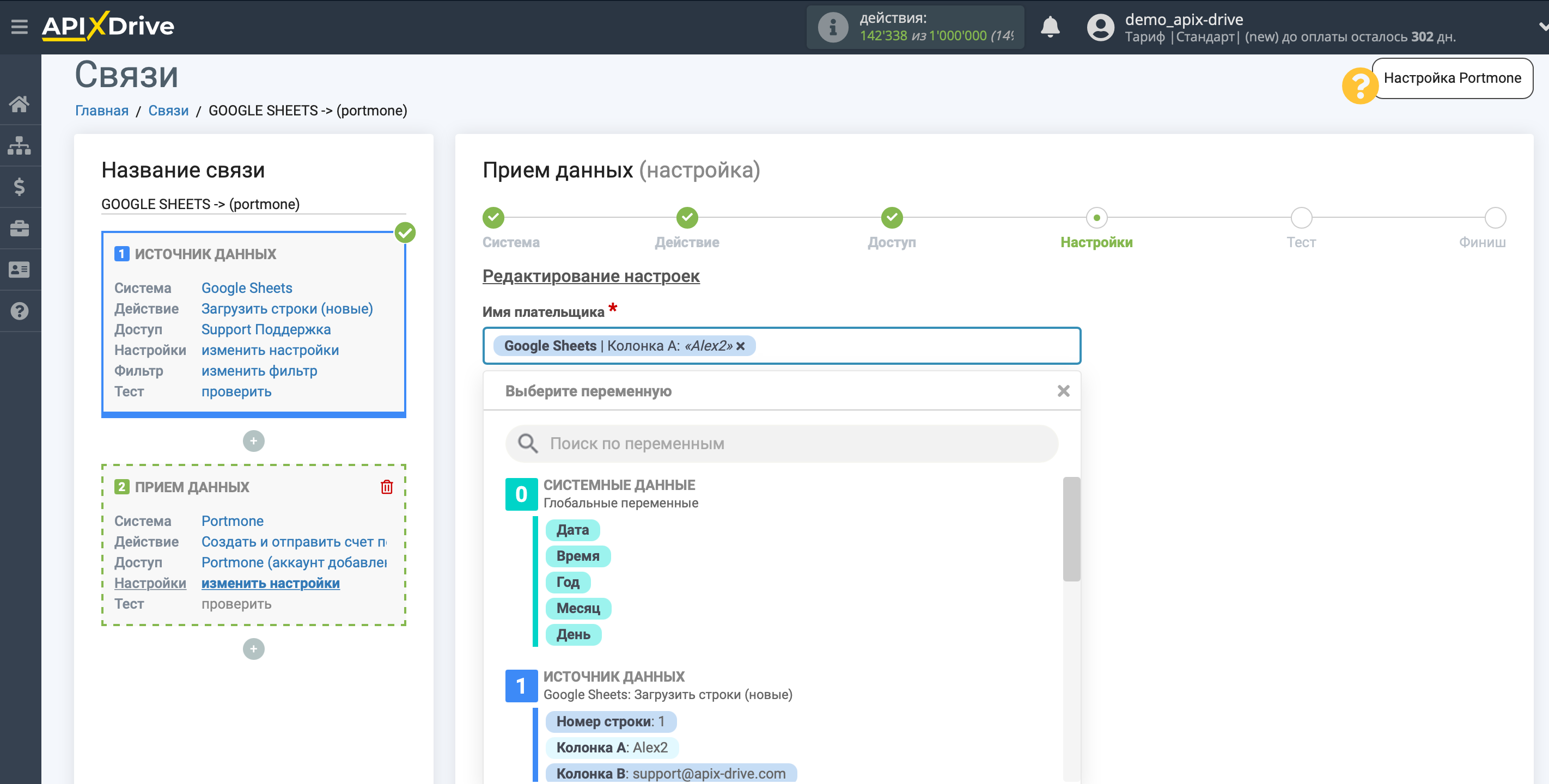The height and width of the screenshot is (784, 1549).
Task: Click изменить фильтр link
Action: pyautogui.click(x=259, y=371)
